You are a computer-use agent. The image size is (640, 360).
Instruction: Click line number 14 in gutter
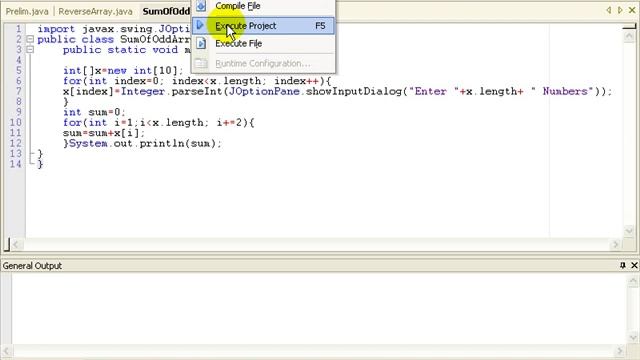tap(16, 164)
